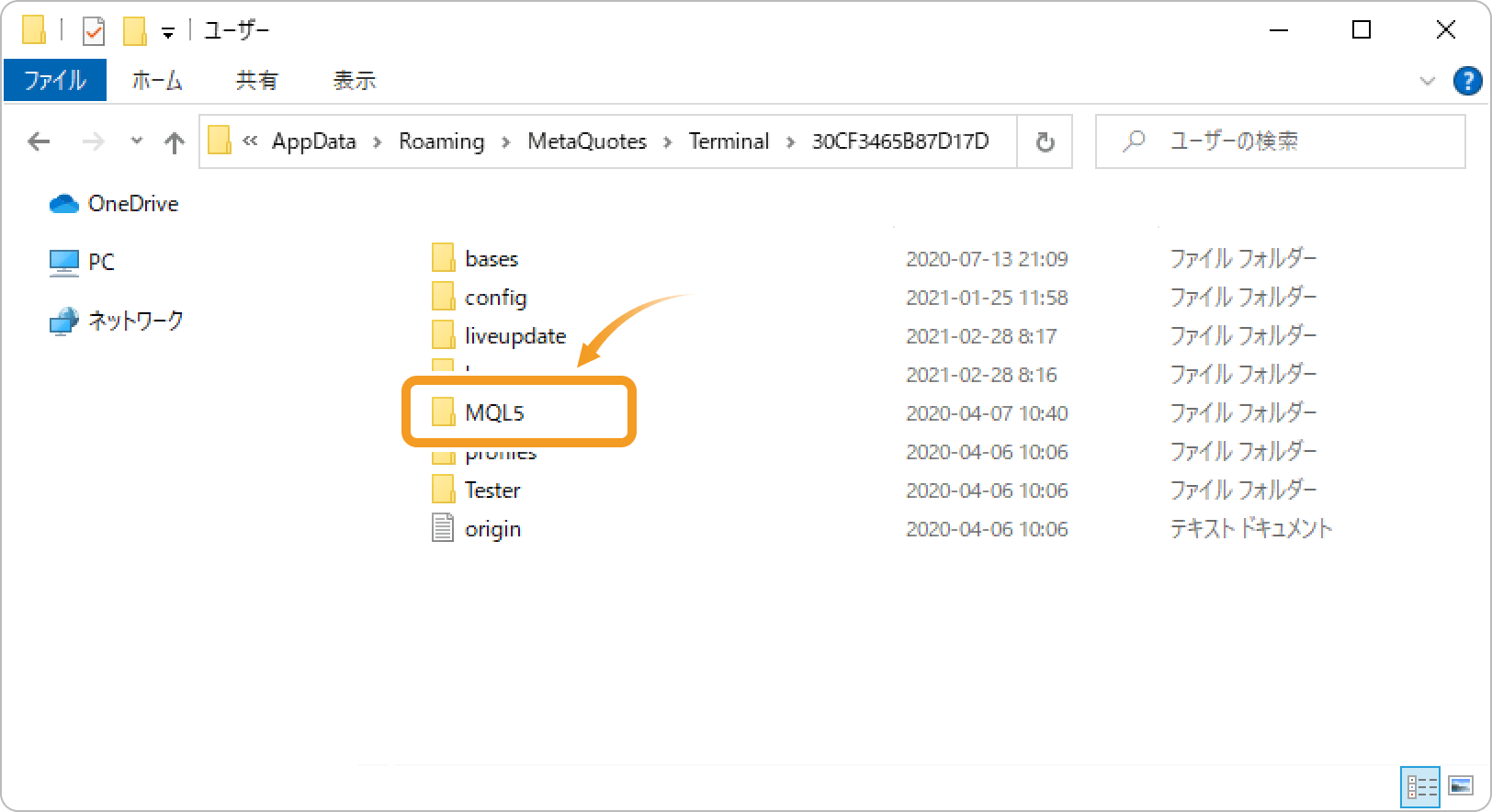Click the MetaQuotes breadcrumb segment
Image resolution: width=1492 pixels, height=812 pixels.
click(587, 141)
